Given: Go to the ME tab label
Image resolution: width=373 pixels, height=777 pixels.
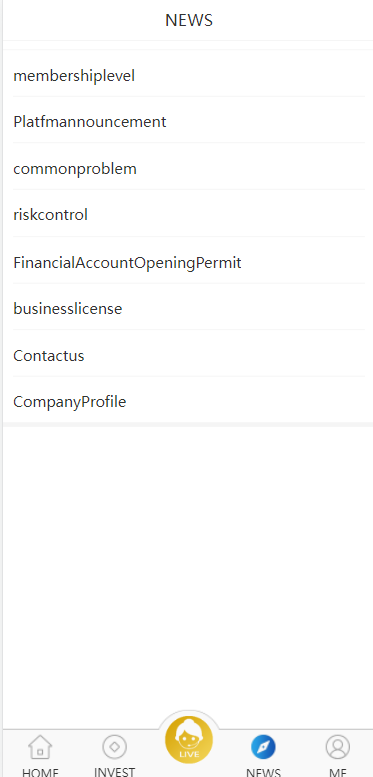Looking at the screenshot, I should tap(338, 772).
